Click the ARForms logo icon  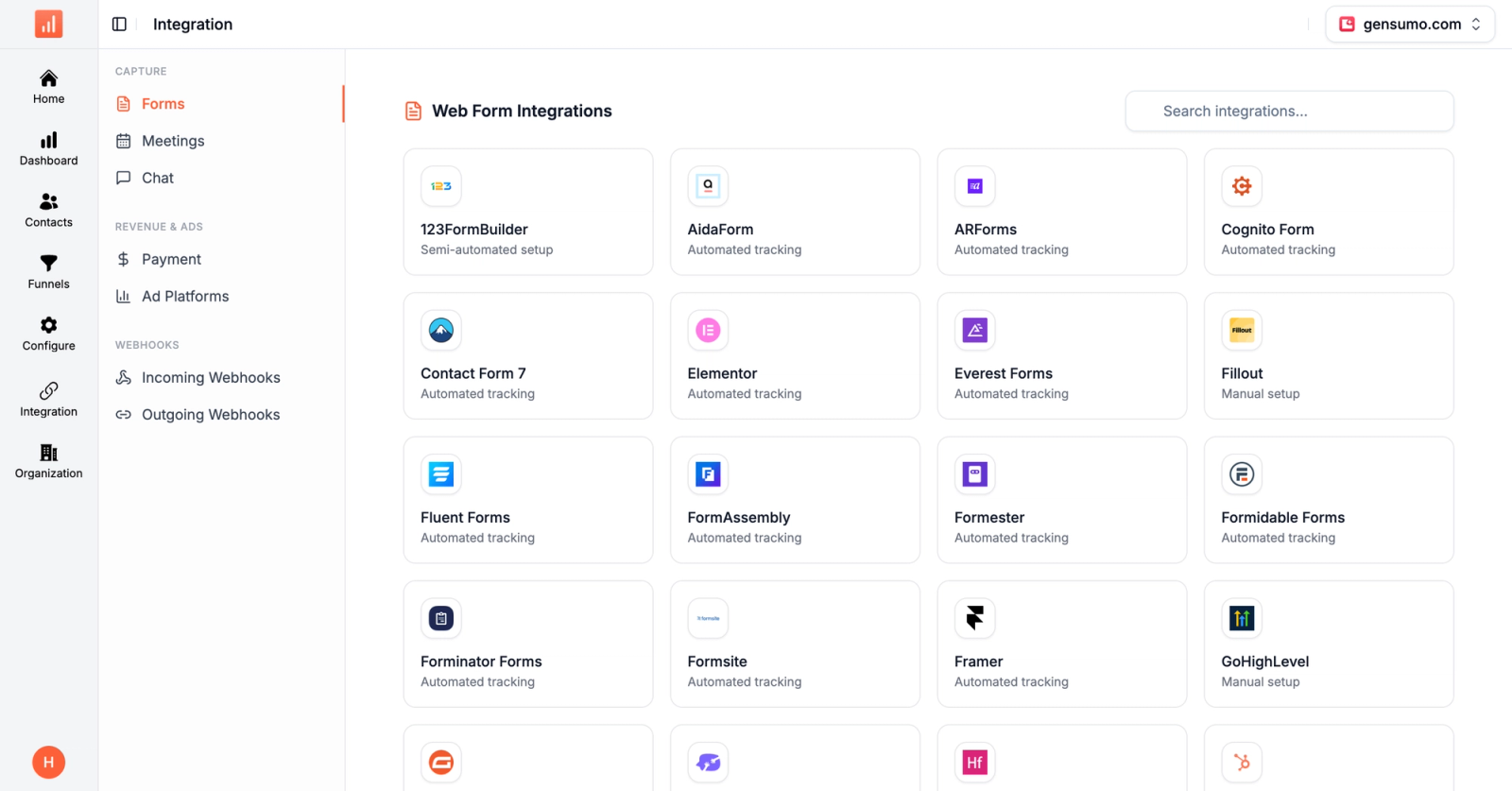(975, 186)
